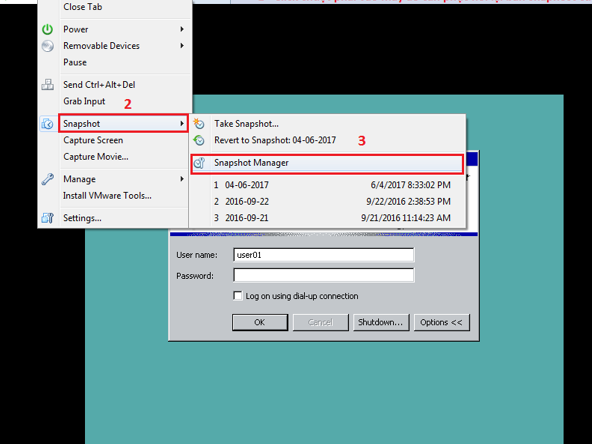Click the Snapshot clock icon in menu
Viewport: 592px width, 444px height.
[x=47, y=123]
